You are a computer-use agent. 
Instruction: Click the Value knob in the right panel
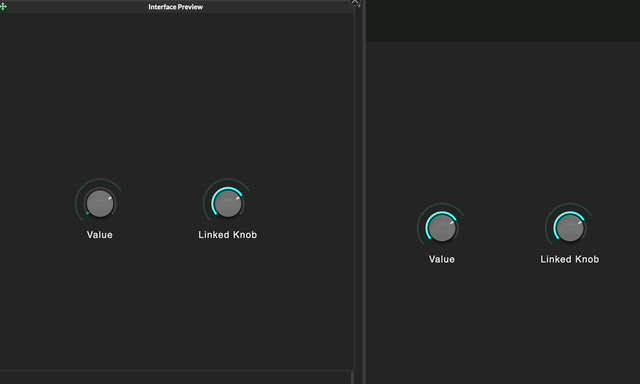click(442, 227)
